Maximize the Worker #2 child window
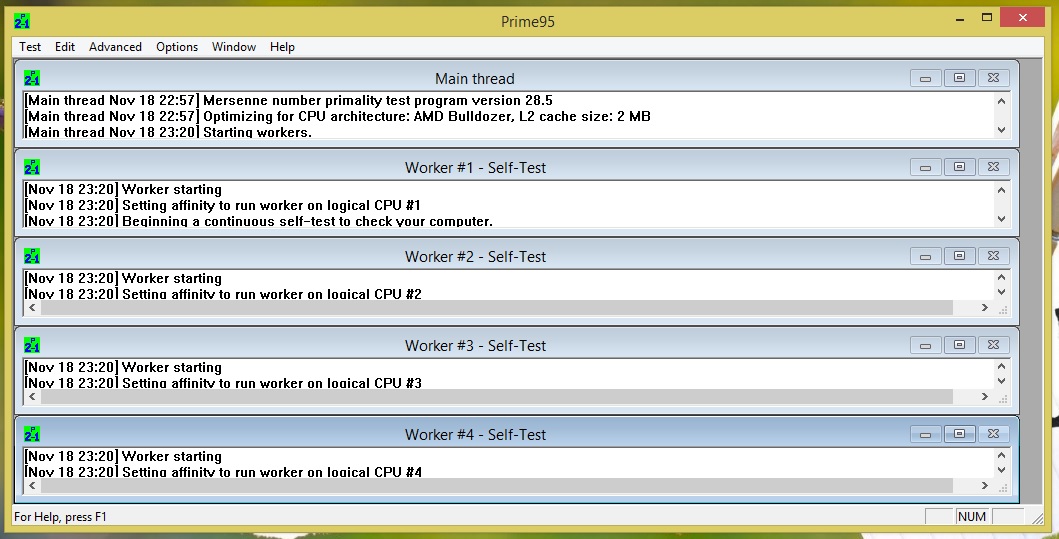The image size is (1059, 539). [x=959, y=256]
